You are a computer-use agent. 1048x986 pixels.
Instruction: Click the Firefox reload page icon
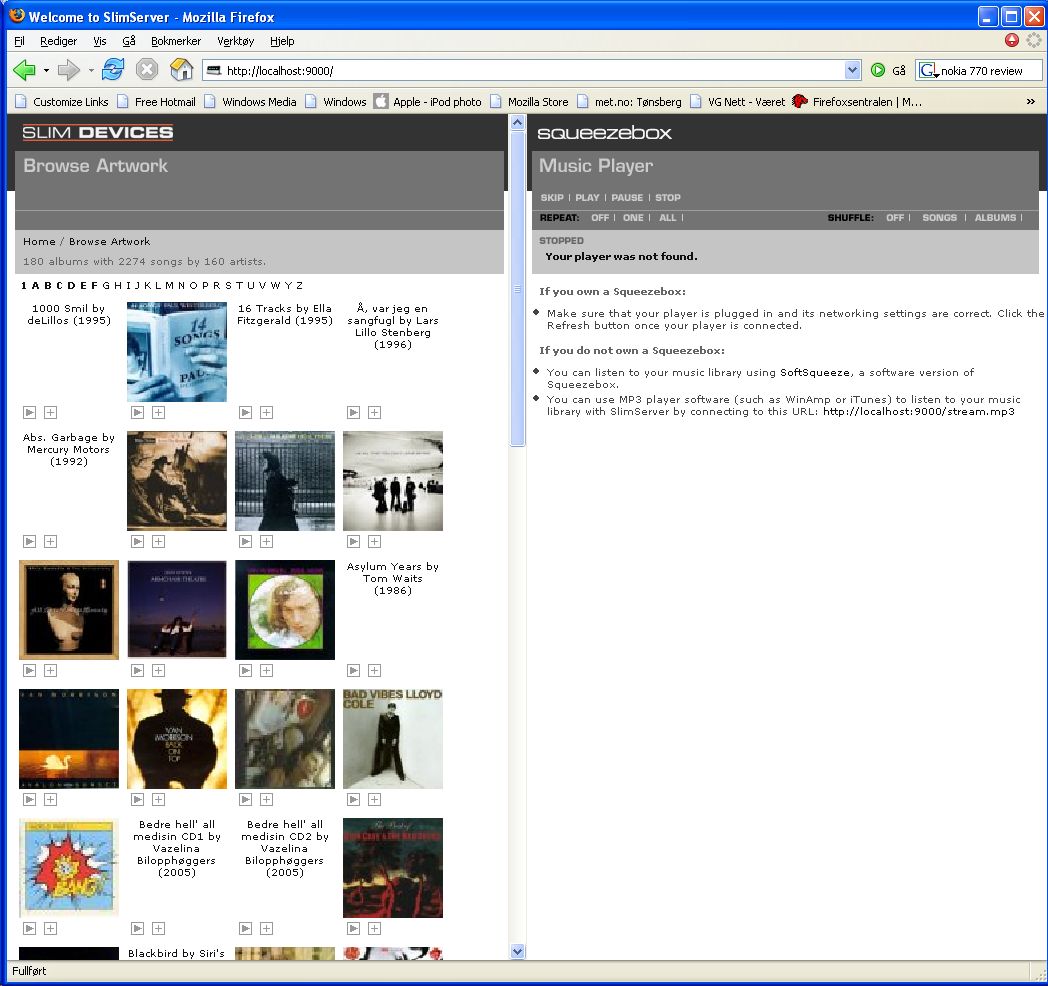(x=113, y=70)
